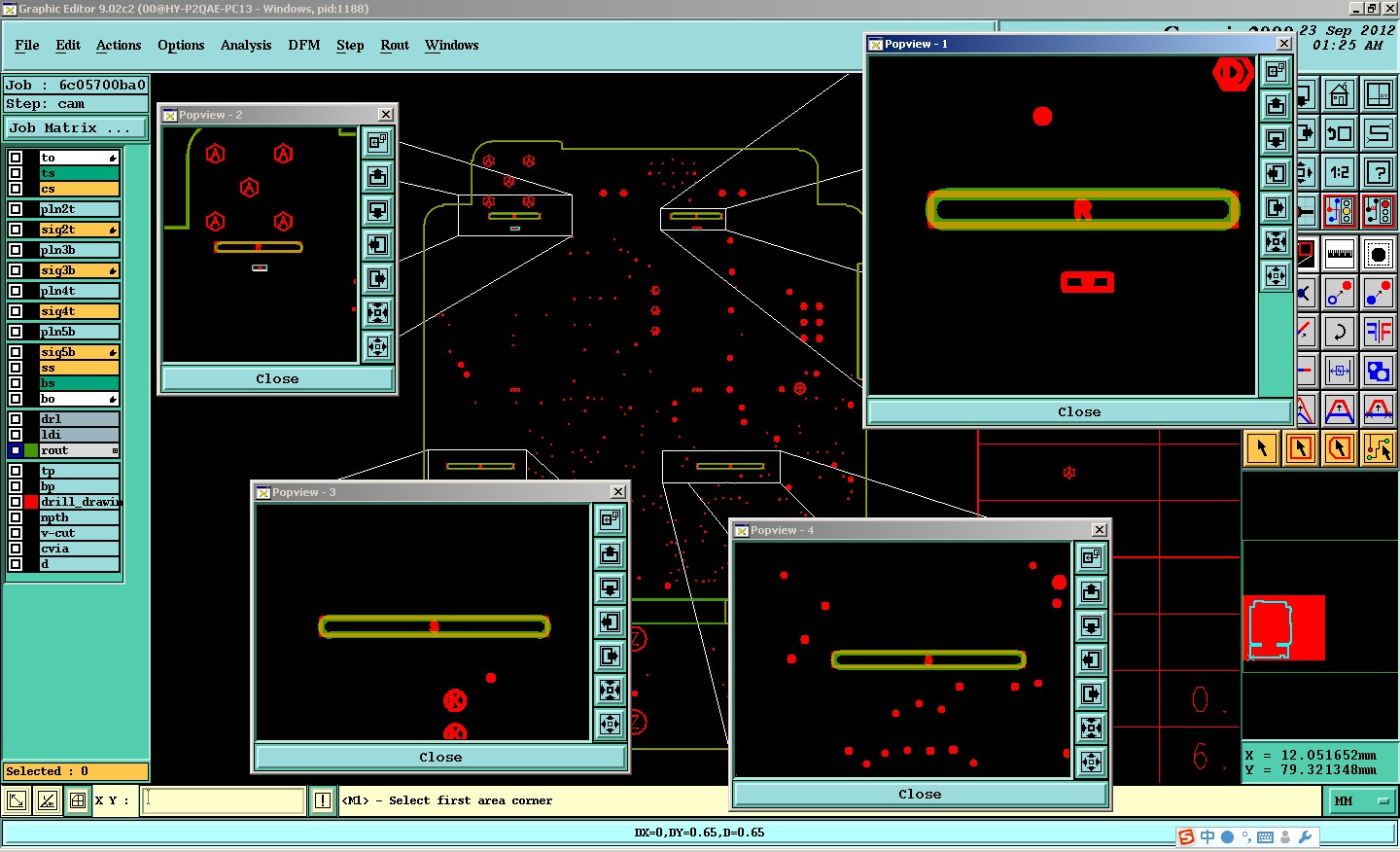Image resolution: width=1400 pixels, height=852 pixels.
Task: Click the 1:2 scale icon
Action: 1340,172
